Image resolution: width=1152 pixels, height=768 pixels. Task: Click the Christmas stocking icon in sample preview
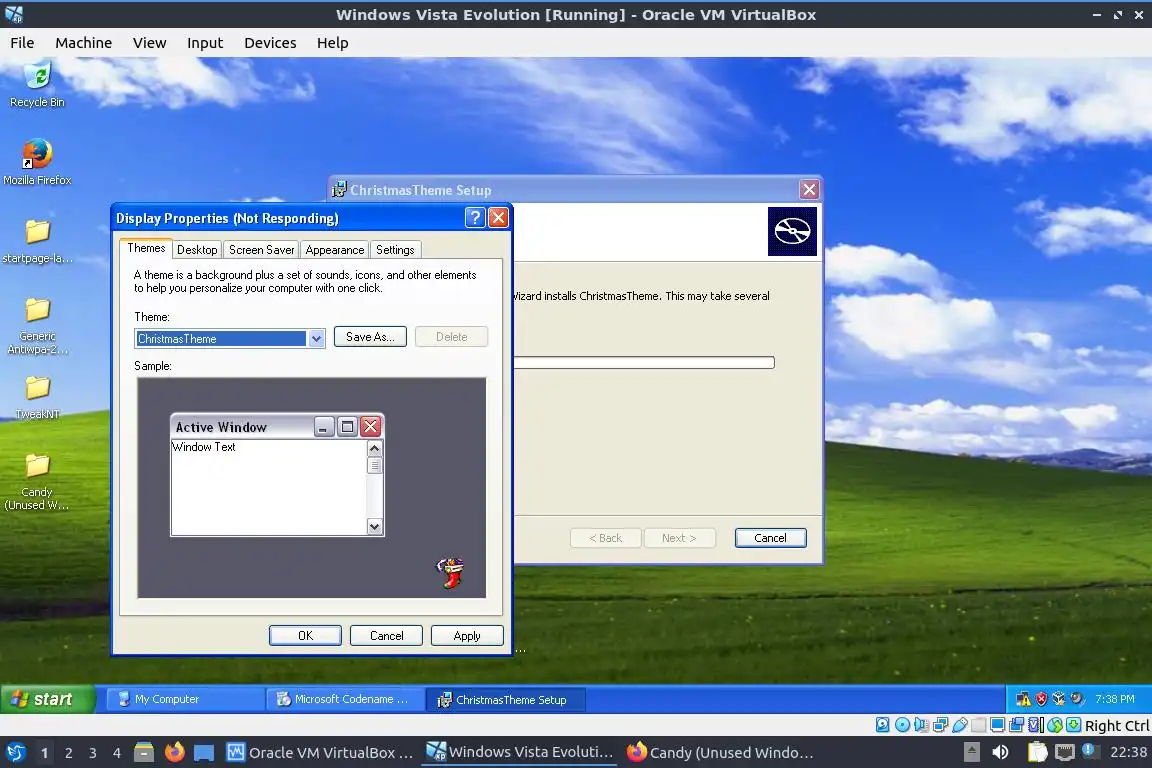[450, 573]
